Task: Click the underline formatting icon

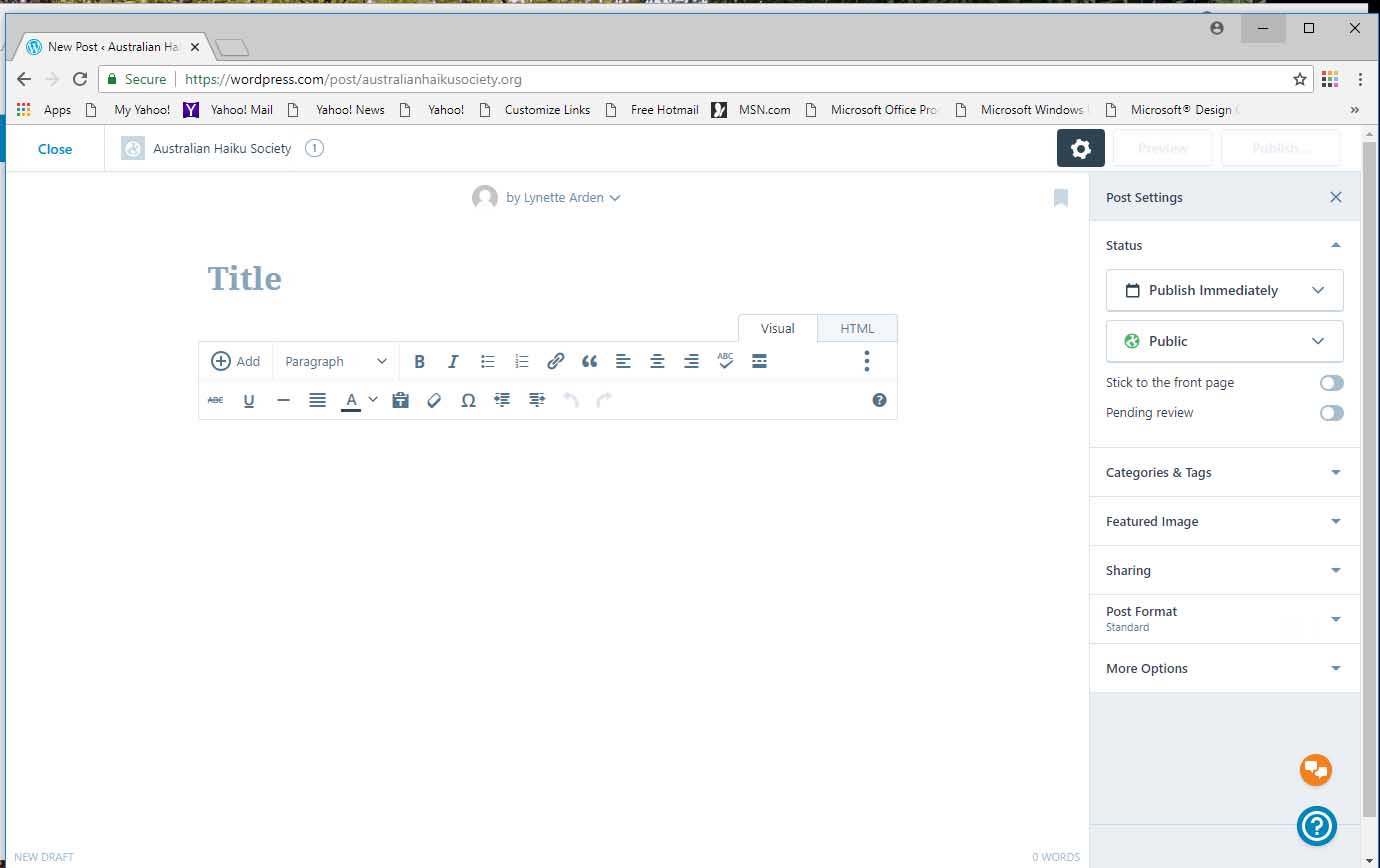Action: (x=249, y=401)
